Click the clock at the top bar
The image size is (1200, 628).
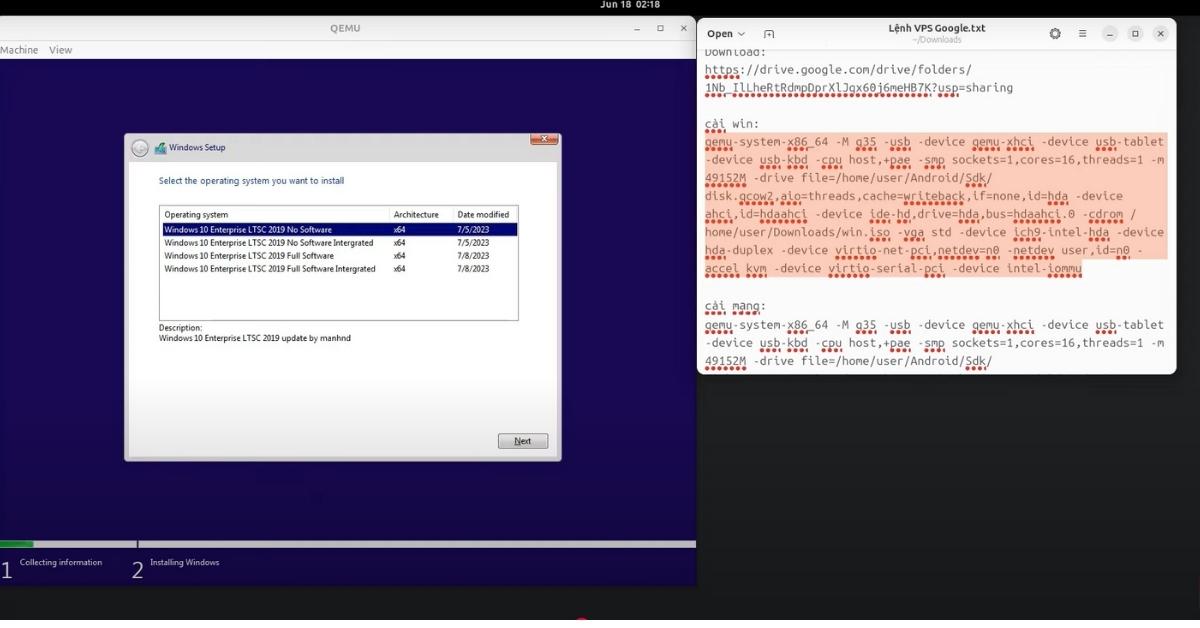pos(629,5)
